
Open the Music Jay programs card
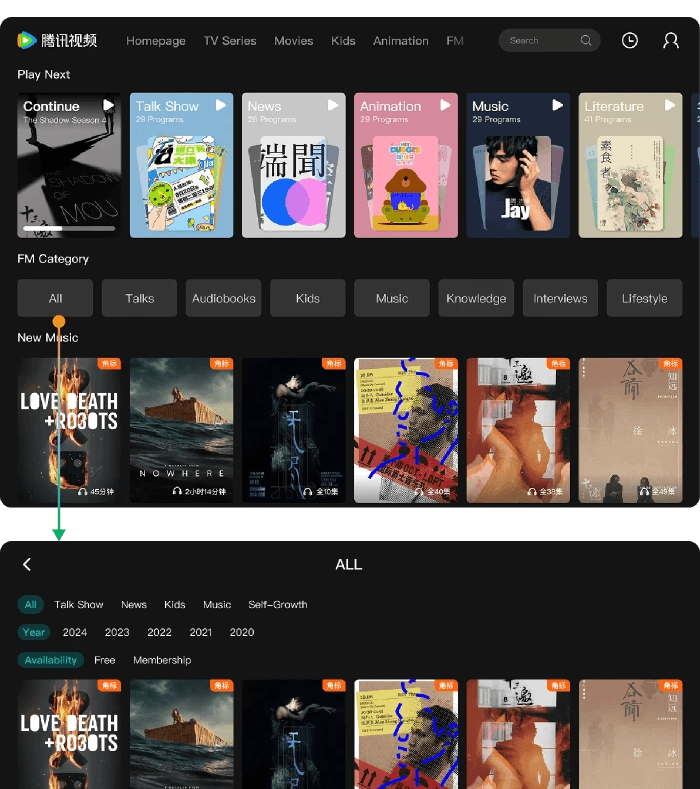[518, 165]
